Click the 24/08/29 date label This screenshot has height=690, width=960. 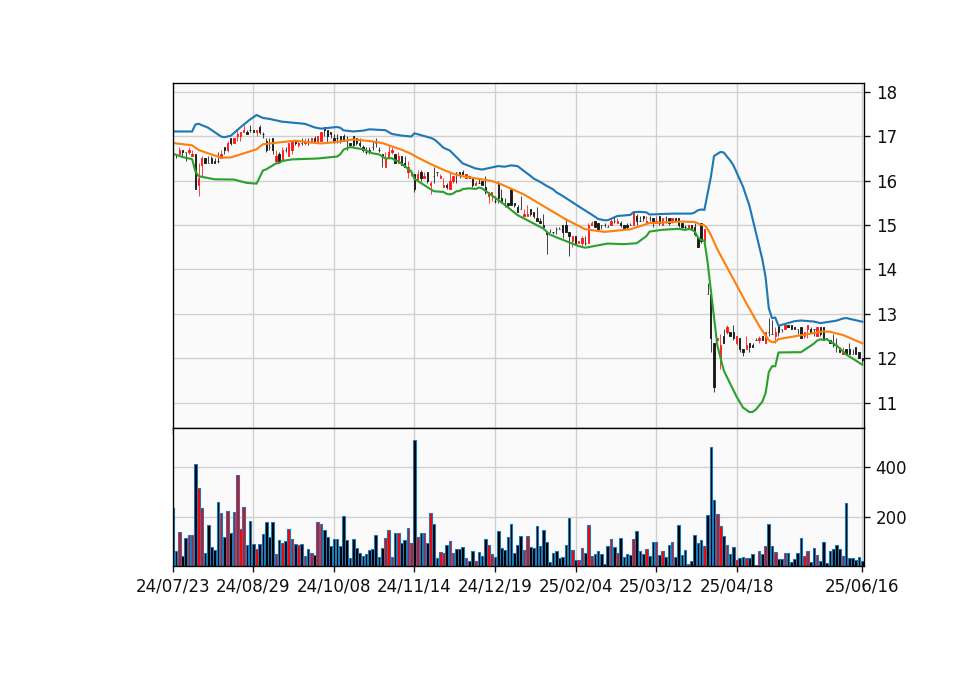point(253,586)
